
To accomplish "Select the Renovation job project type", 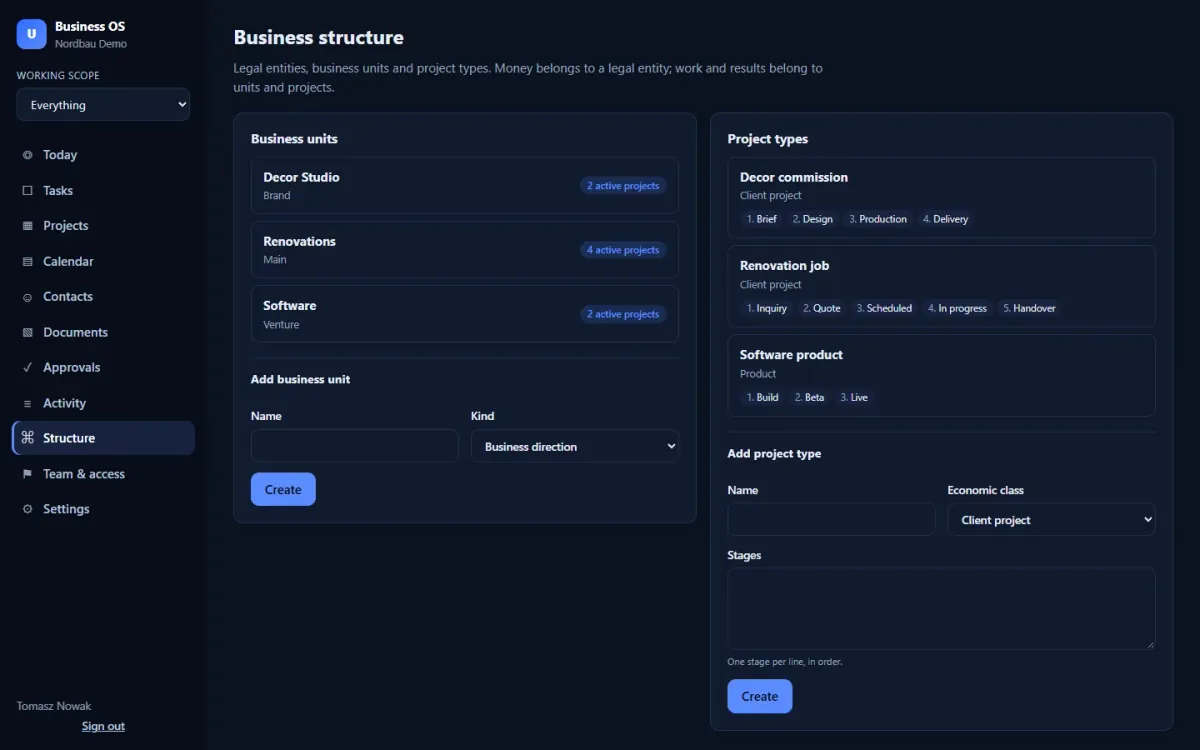I will pyautogui.click(x=941, y=286).
